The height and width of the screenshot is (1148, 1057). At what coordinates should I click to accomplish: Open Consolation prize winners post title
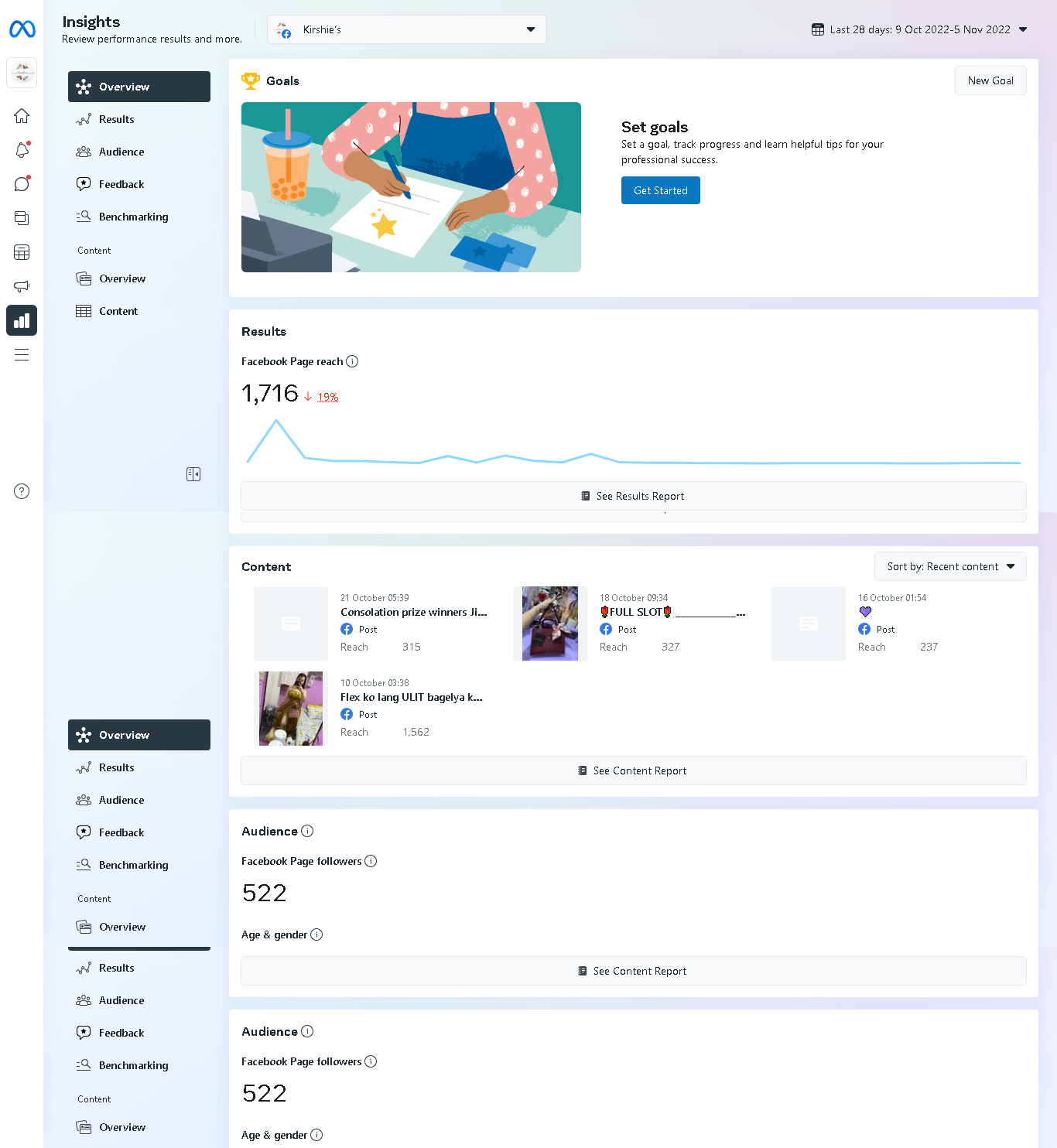[x=414, y=612]
